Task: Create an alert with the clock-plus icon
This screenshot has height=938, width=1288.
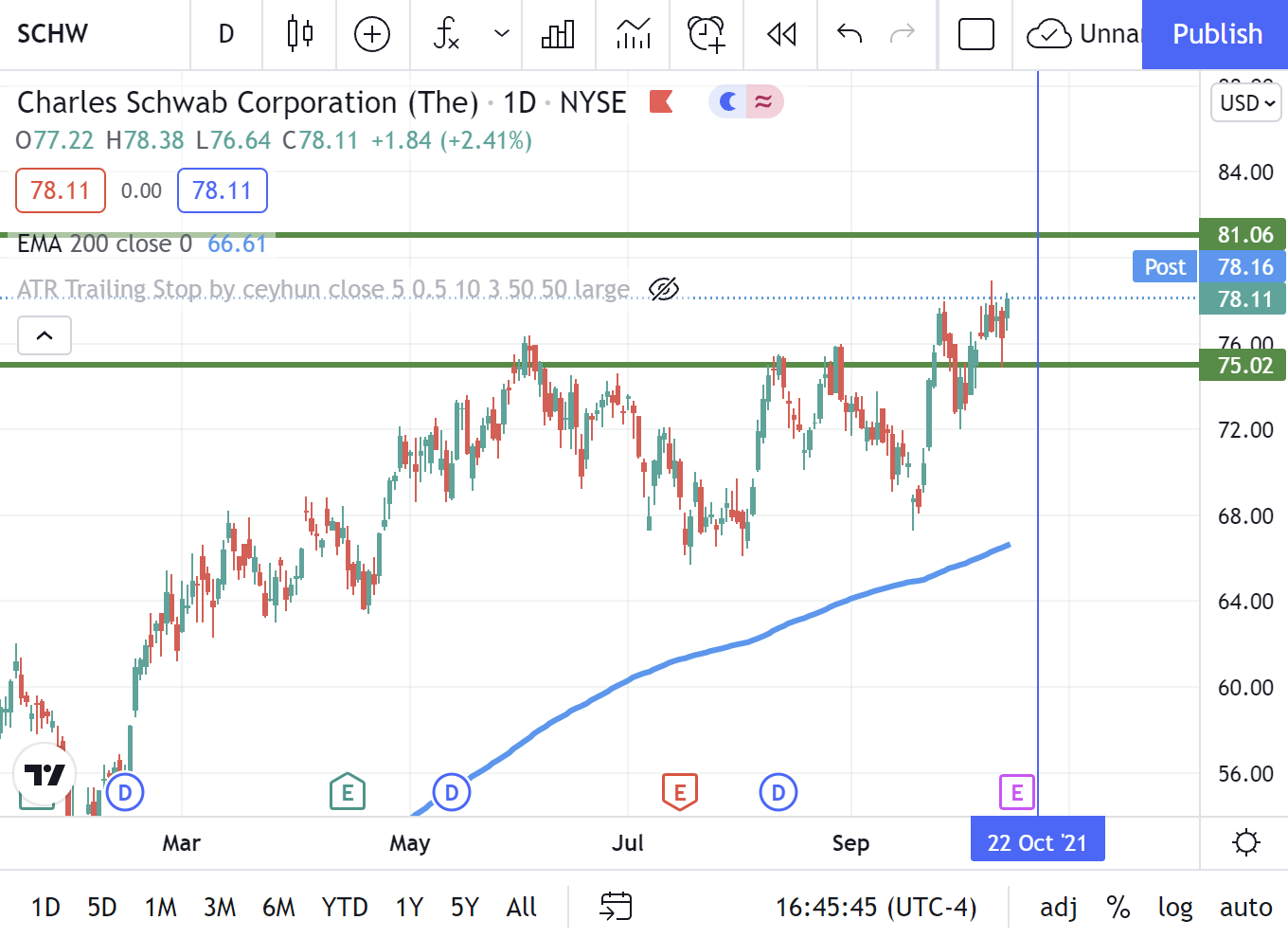Action: pos(706,34)
